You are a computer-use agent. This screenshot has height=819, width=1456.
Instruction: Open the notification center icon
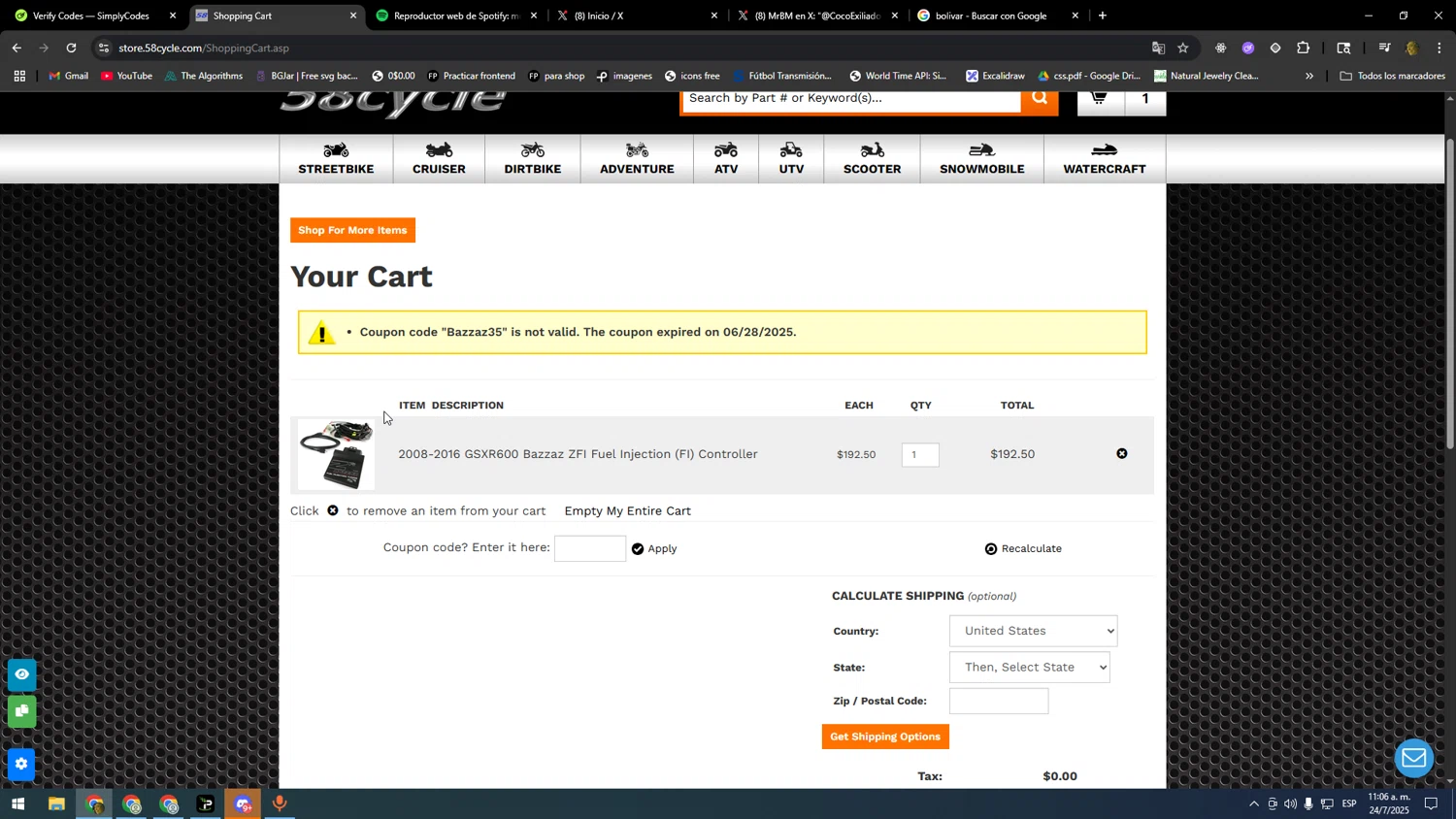point(1432,804)
